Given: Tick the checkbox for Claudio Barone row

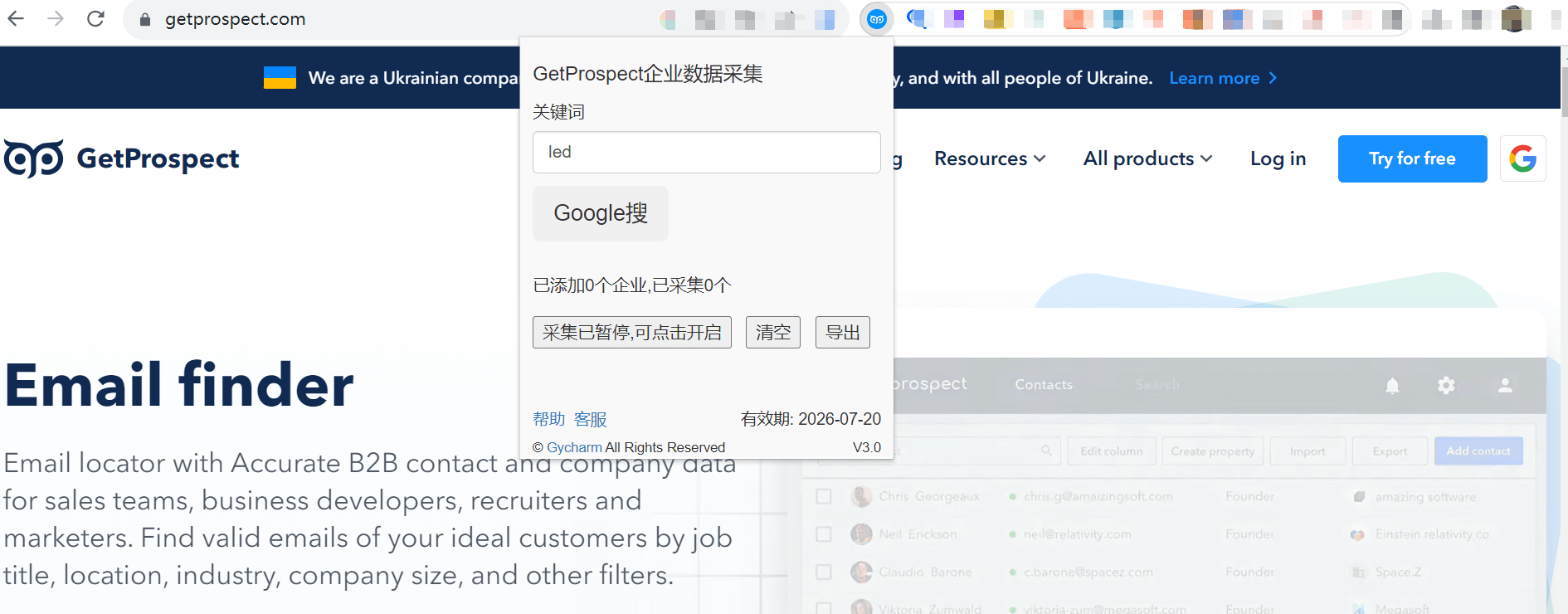Looking at the screenshot, I should (x=824, y=572).
